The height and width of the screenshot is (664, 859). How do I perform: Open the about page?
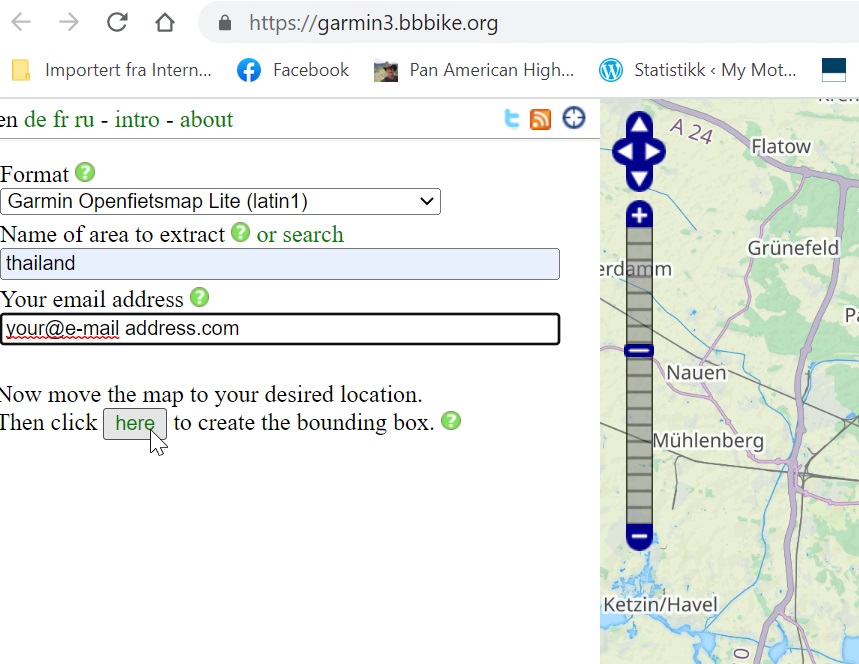click(x=206, y=118)
